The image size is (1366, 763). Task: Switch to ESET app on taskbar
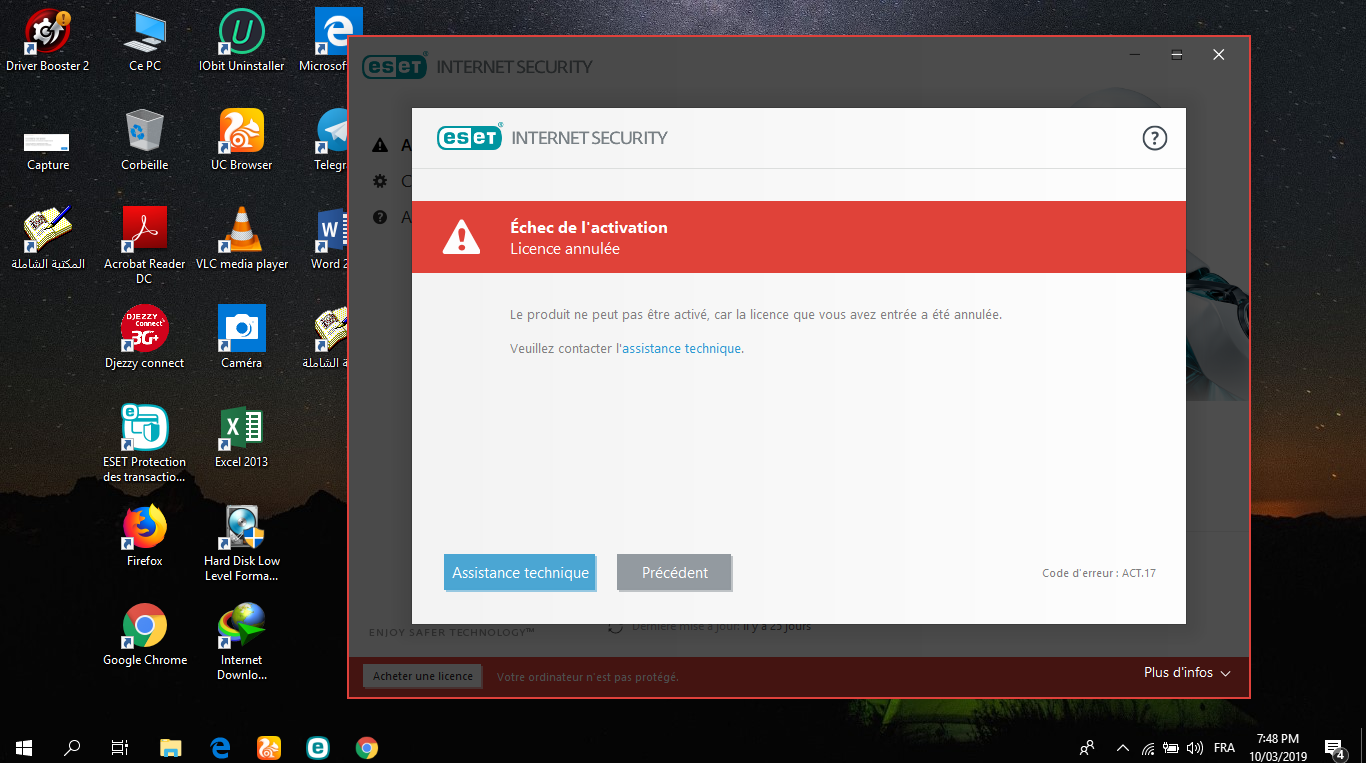coord(318,747)
